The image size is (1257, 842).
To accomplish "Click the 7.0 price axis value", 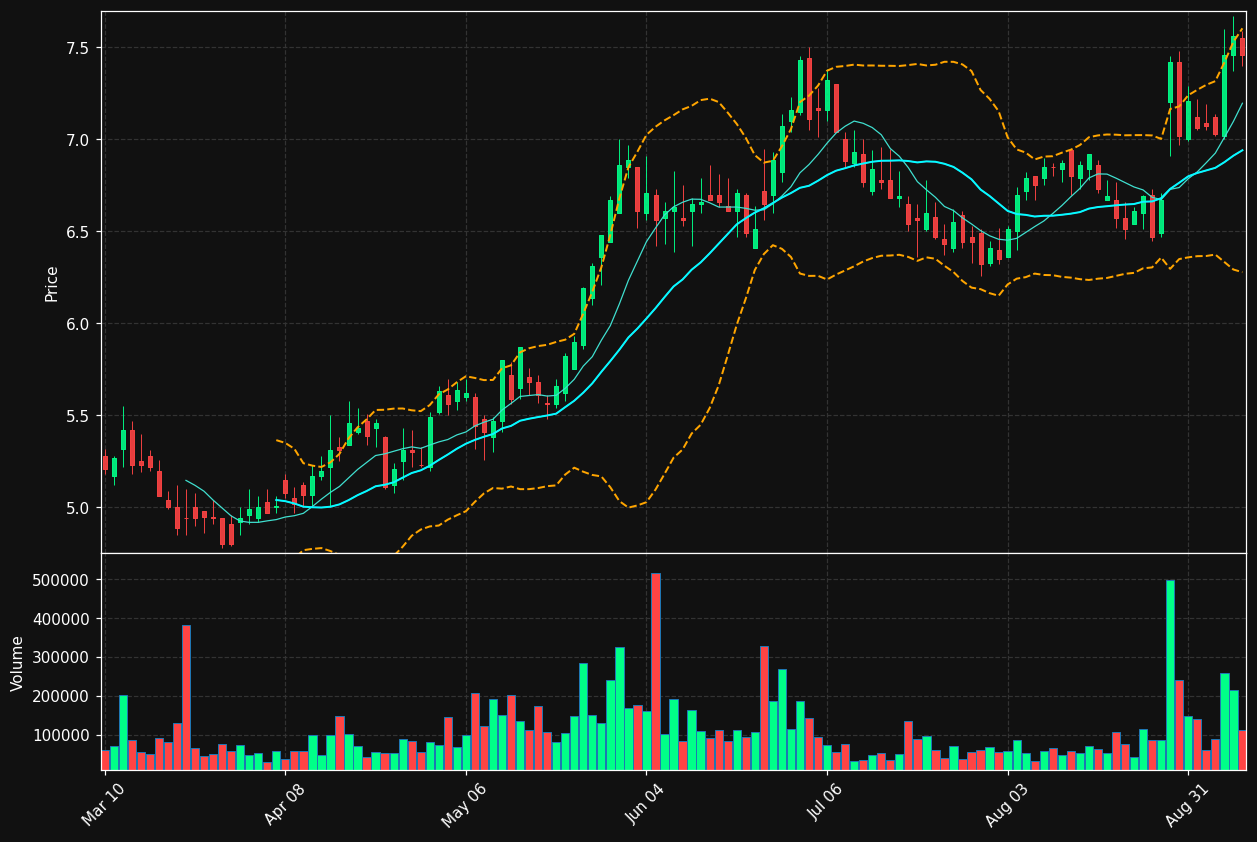I will [x=77, y=140].
